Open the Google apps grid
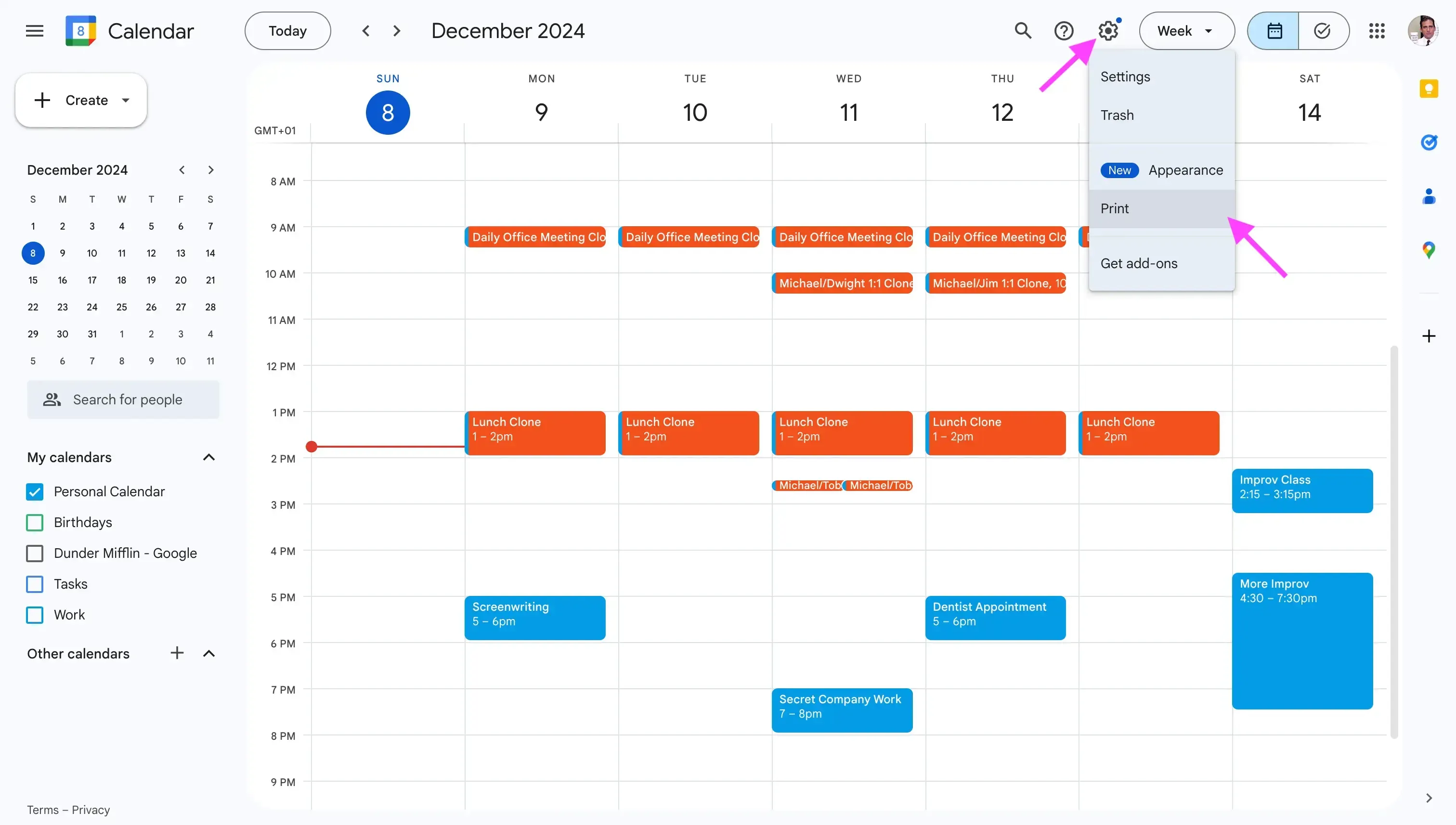Image resolution: width=1456 pixels, height=825 pixels. pos(1377,31)
